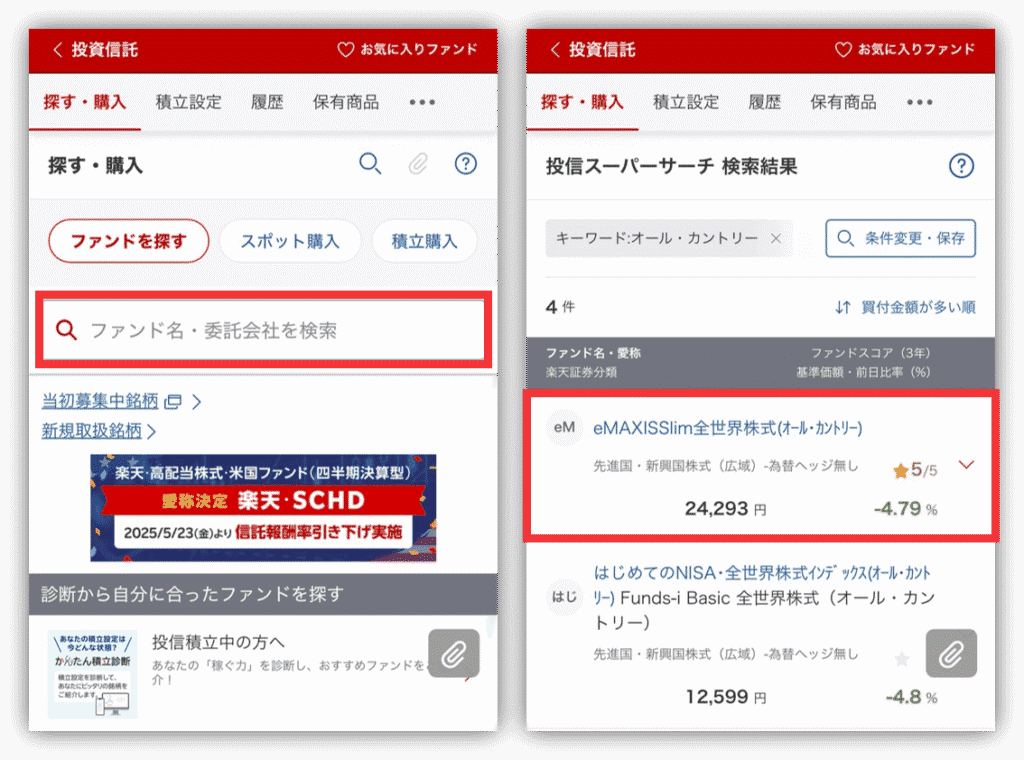The image size is (1024, 760).
Task: Switch to 履歴 tab on right screen
Action: coord(765,103)
